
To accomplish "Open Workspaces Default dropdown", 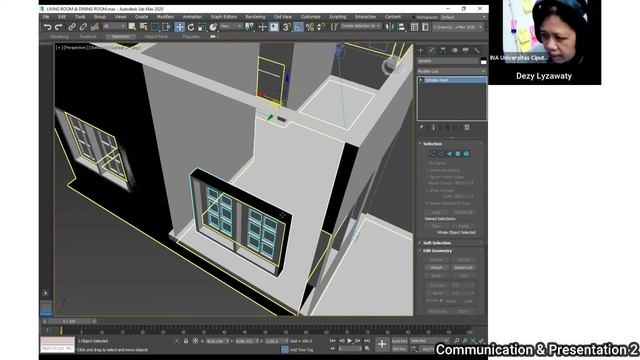I will coord(463,17).
